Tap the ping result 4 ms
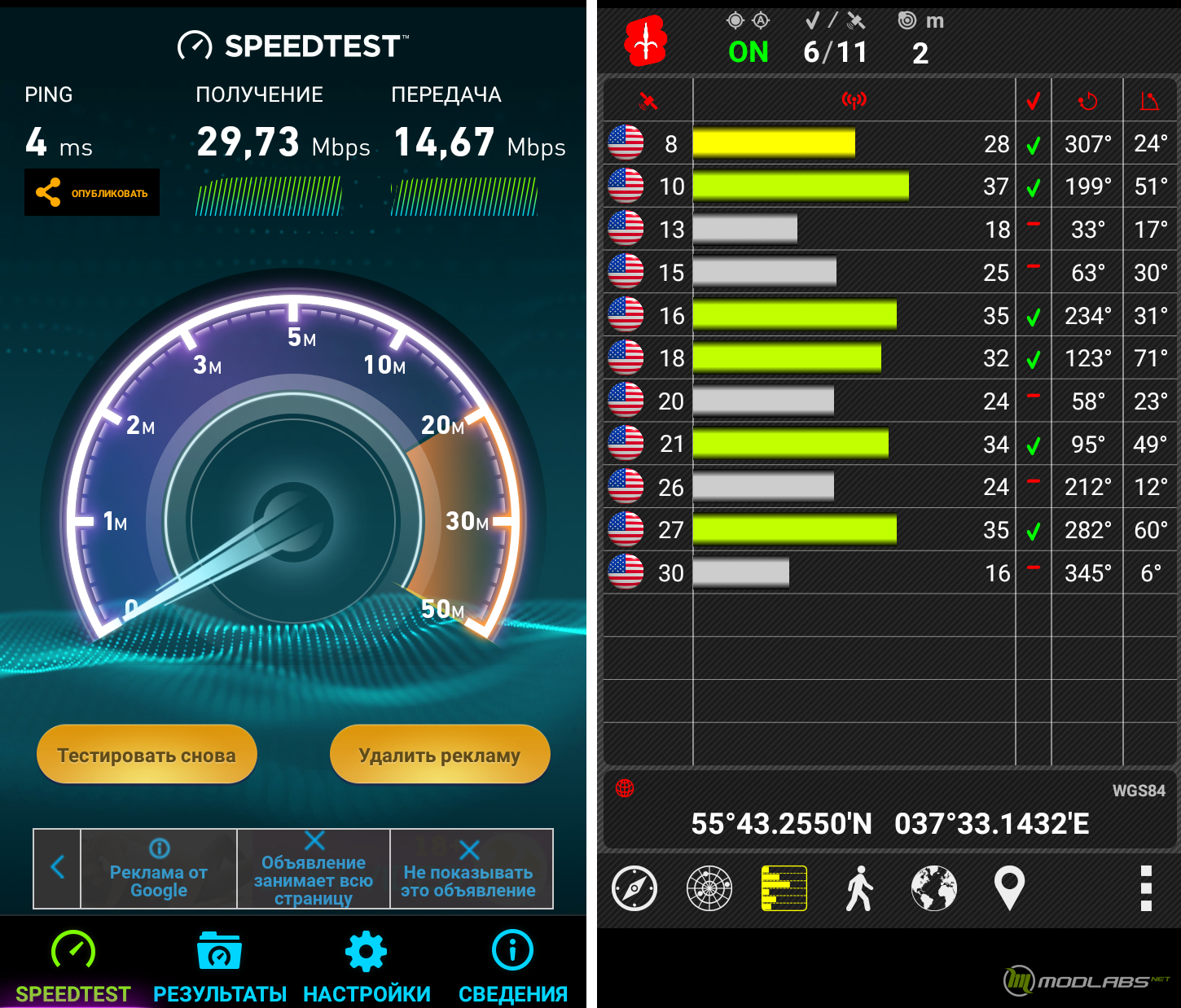 (59, 143)
